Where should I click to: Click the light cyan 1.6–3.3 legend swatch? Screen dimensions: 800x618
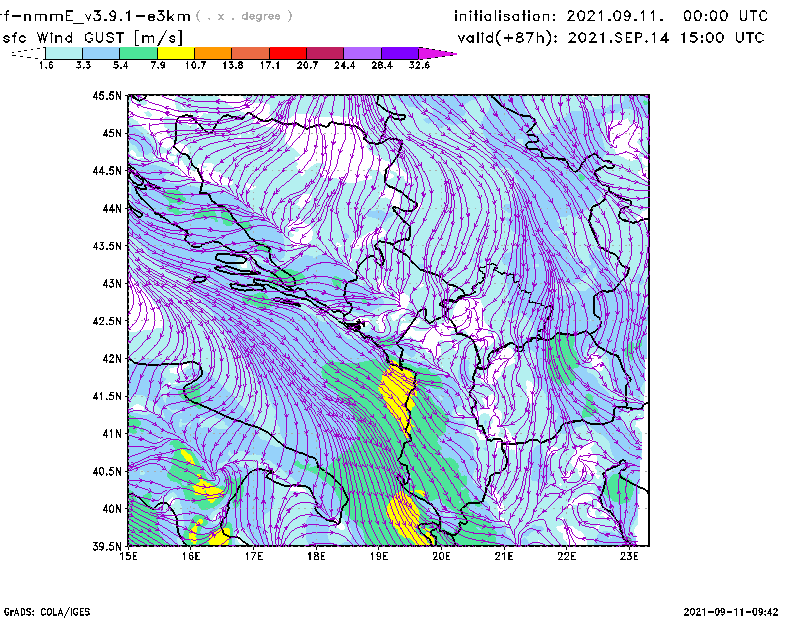64,53
